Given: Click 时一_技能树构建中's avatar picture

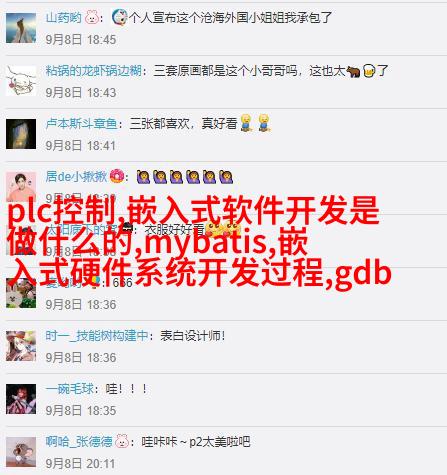Looking at the screenshot, I should 21,346.
